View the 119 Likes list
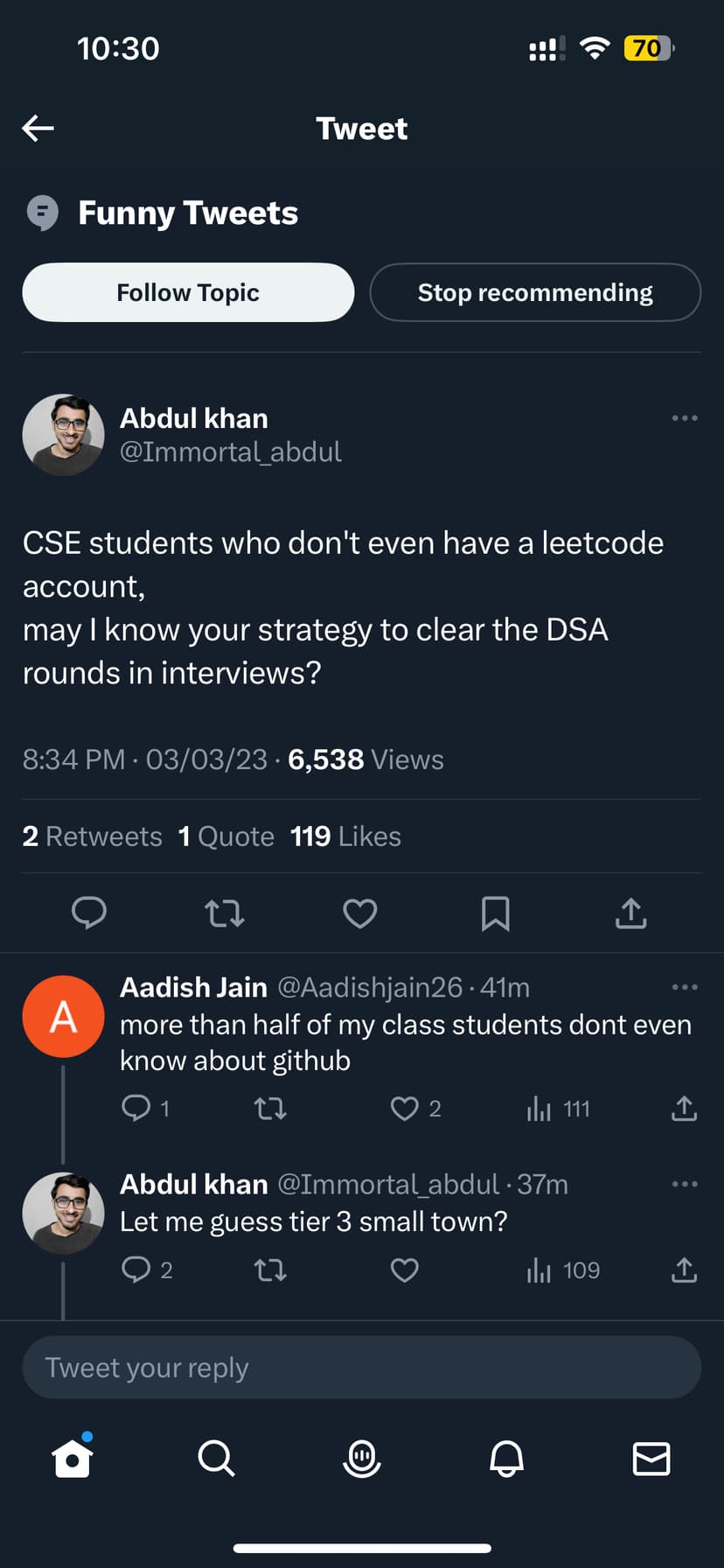724x1568 pixels. 345,836
